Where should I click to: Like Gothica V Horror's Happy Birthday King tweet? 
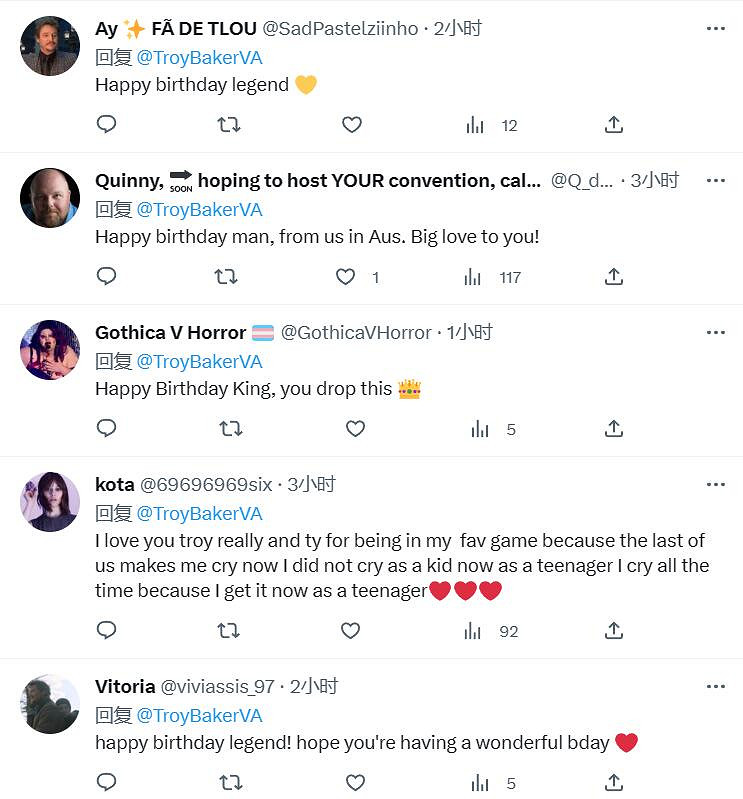click(355, 429)
